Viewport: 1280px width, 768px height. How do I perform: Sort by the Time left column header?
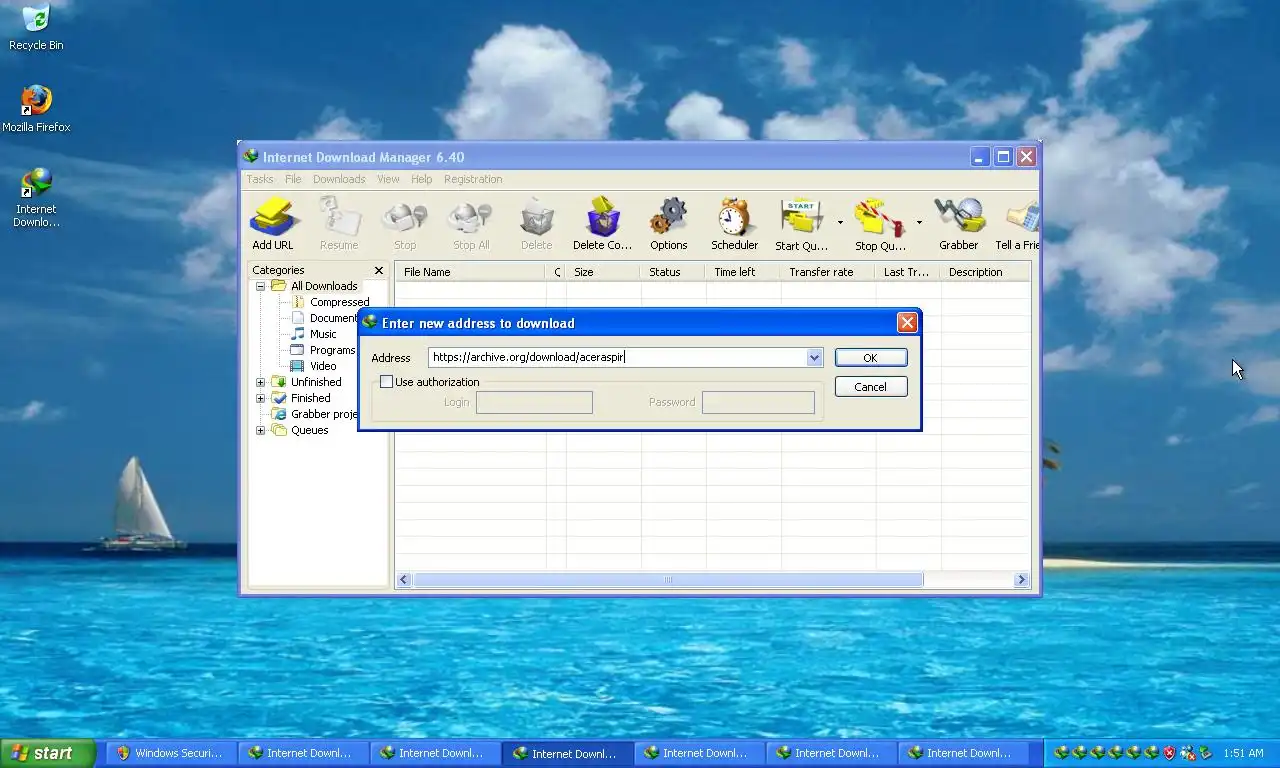(x=743, y=272)
